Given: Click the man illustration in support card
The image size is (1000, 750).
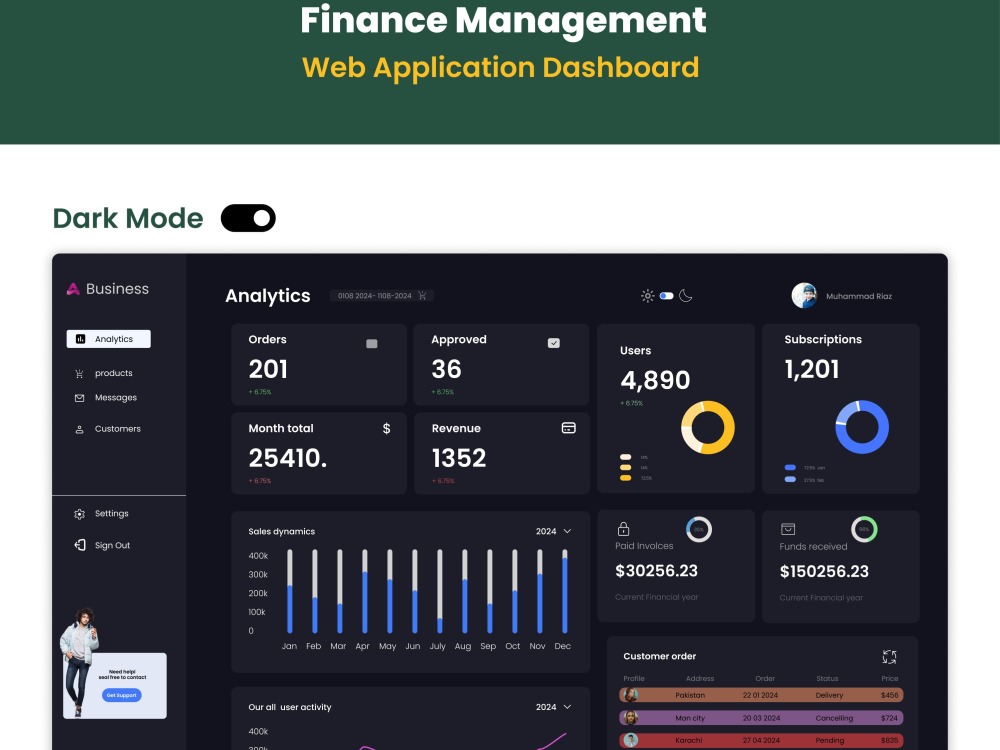Looking at the screenshot, I should click(x=79, y=662).
